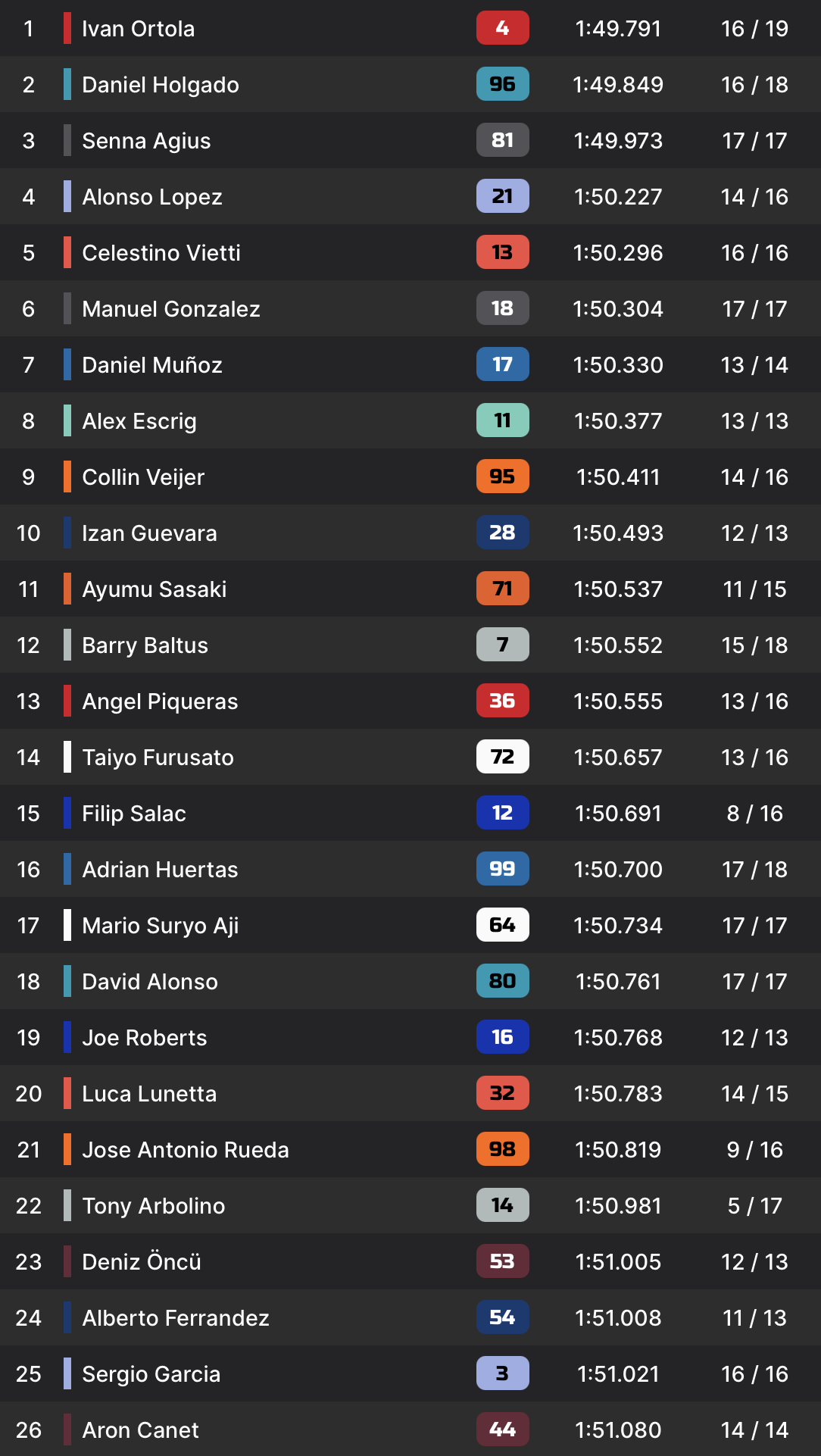Open Ivan Ortola rider entry
Screen dimensions: 821x1456
pos(410,28)
